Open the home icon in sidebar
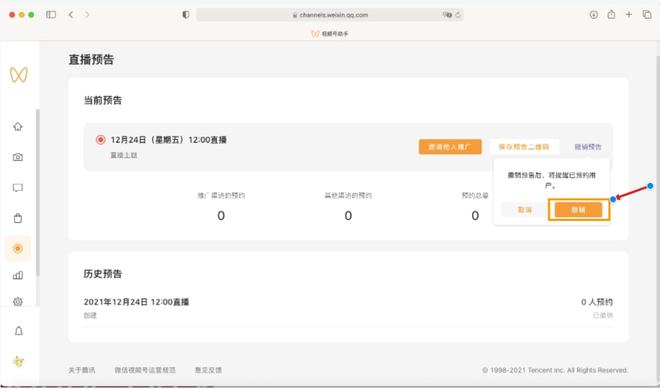Screen dimensions: 660x389 pyautogui.click(x=18, y=126)
